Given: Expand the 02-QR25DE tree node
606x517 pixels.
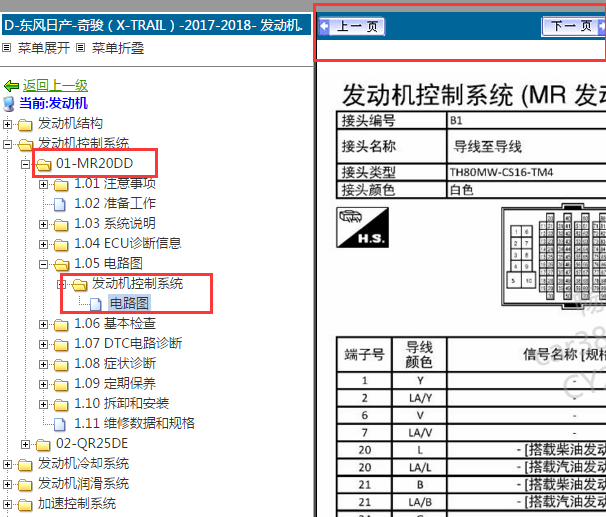Looking at the screenshot, I should [x=26, y=445].
